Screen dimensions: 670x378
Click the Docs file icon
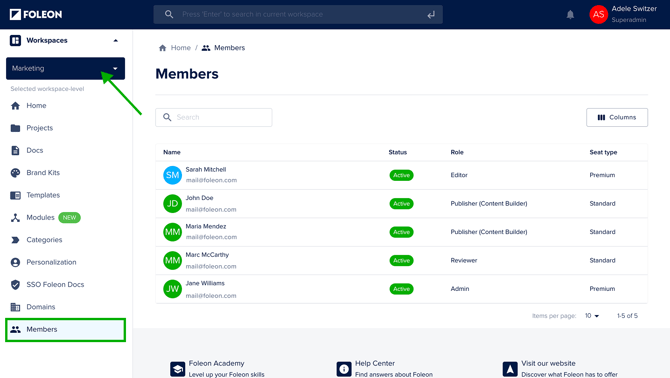(15, 150)
